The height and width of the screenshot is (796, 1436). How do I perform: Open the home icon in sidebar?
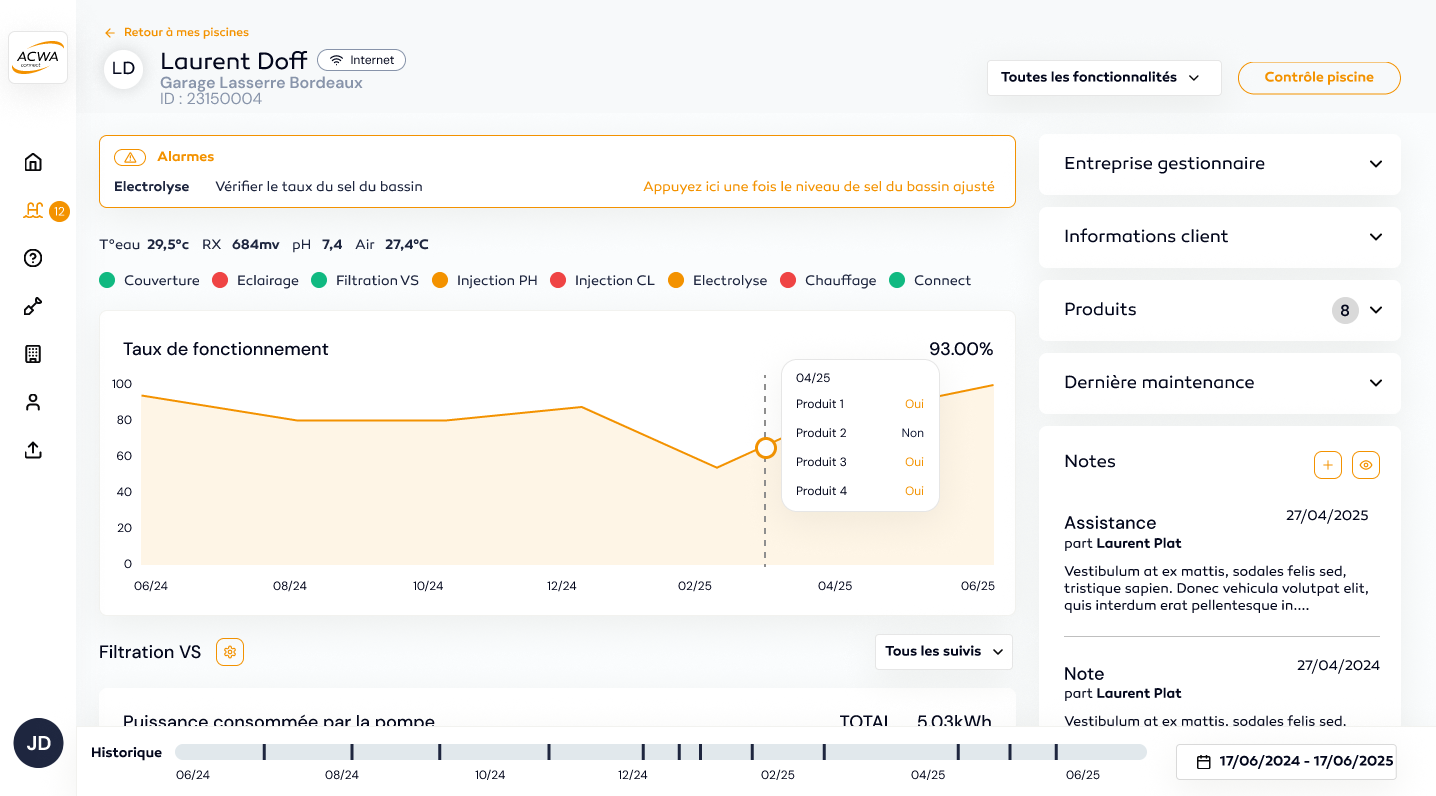point(33,162)
